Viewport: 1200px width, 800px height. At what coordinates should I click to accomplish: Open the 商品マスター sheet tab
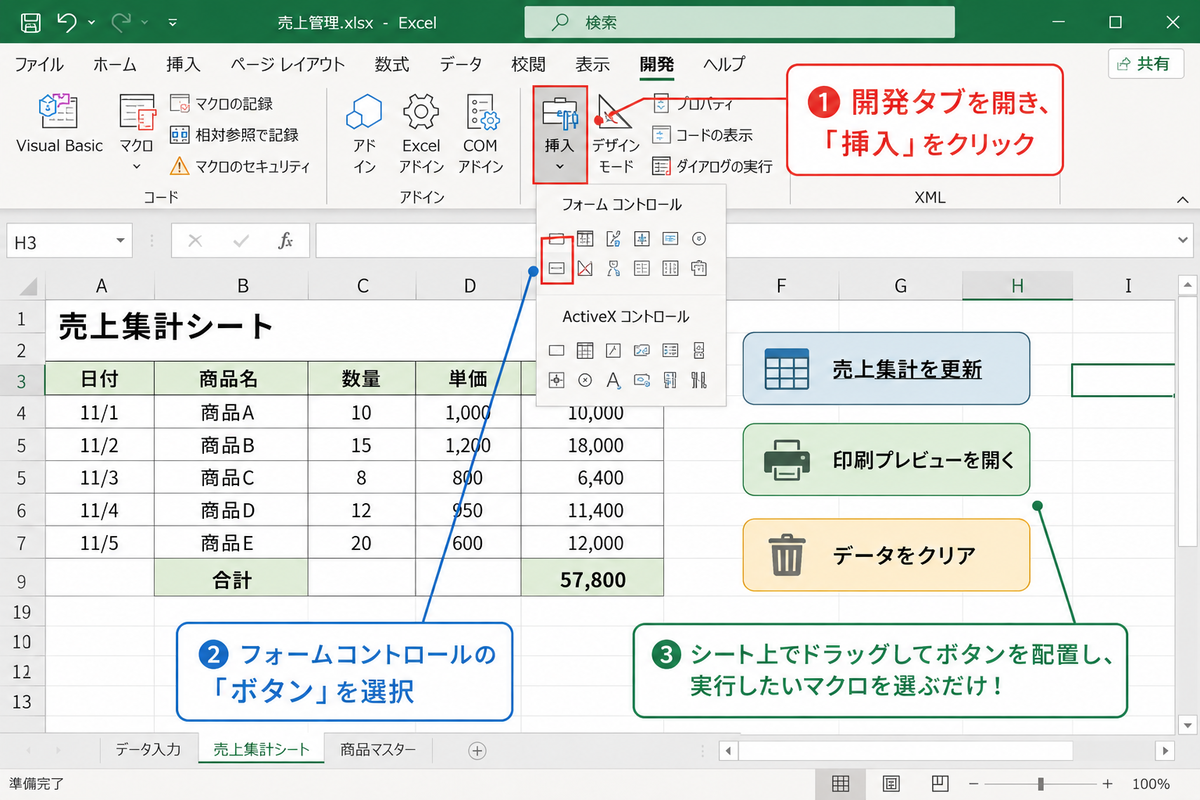[x=378, y=749]
